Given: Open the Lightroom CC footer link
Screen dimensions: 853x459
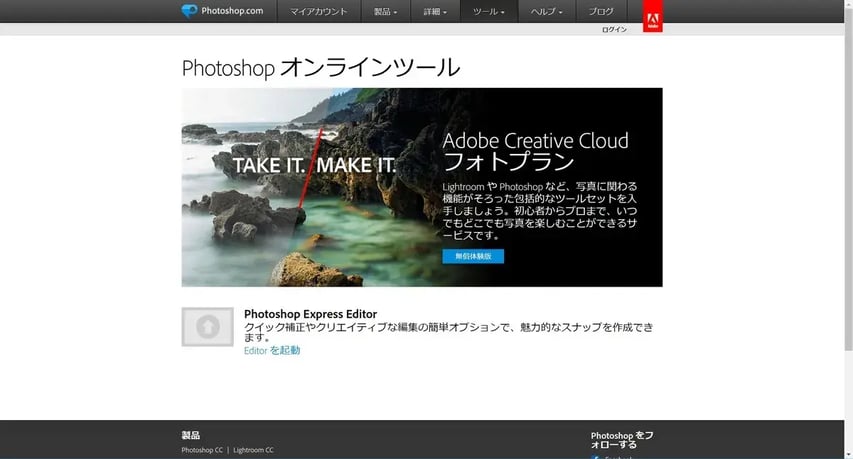Looking at the screenshot, I should point(254,450).
